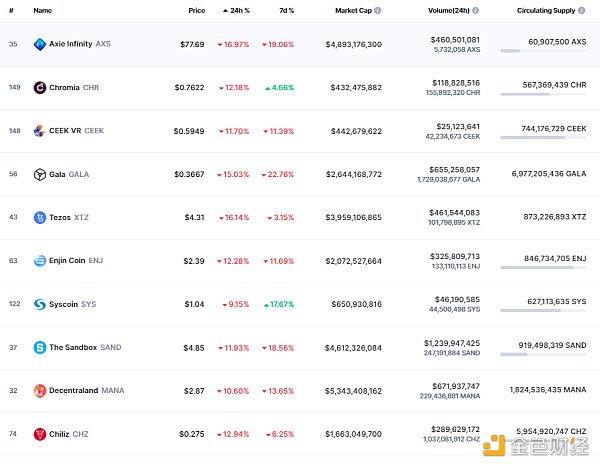
Task: Sort coins by the Price column header
Action: click(196, 11)
